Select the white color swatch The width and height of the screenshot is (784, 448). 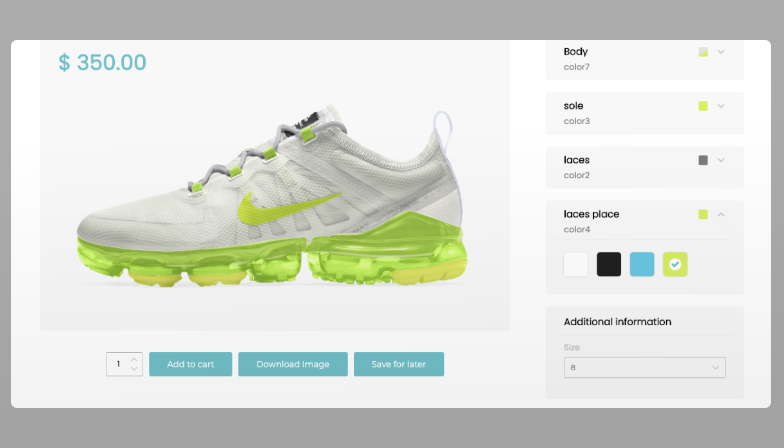(576, 264)
